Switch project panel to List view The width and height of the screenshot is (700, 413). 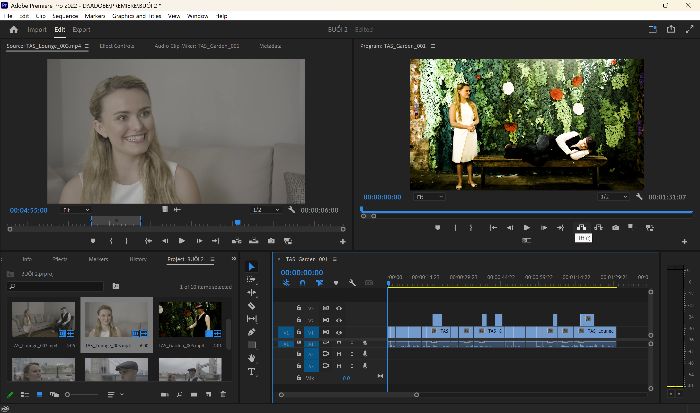(25, 395)
